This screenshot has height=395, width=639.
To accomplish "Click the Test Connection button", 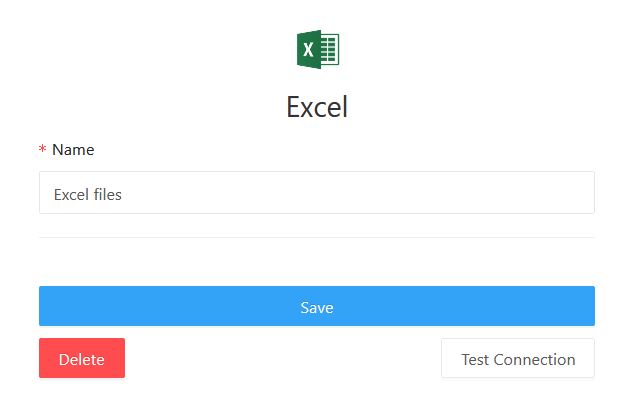I will tap(518, 358).
